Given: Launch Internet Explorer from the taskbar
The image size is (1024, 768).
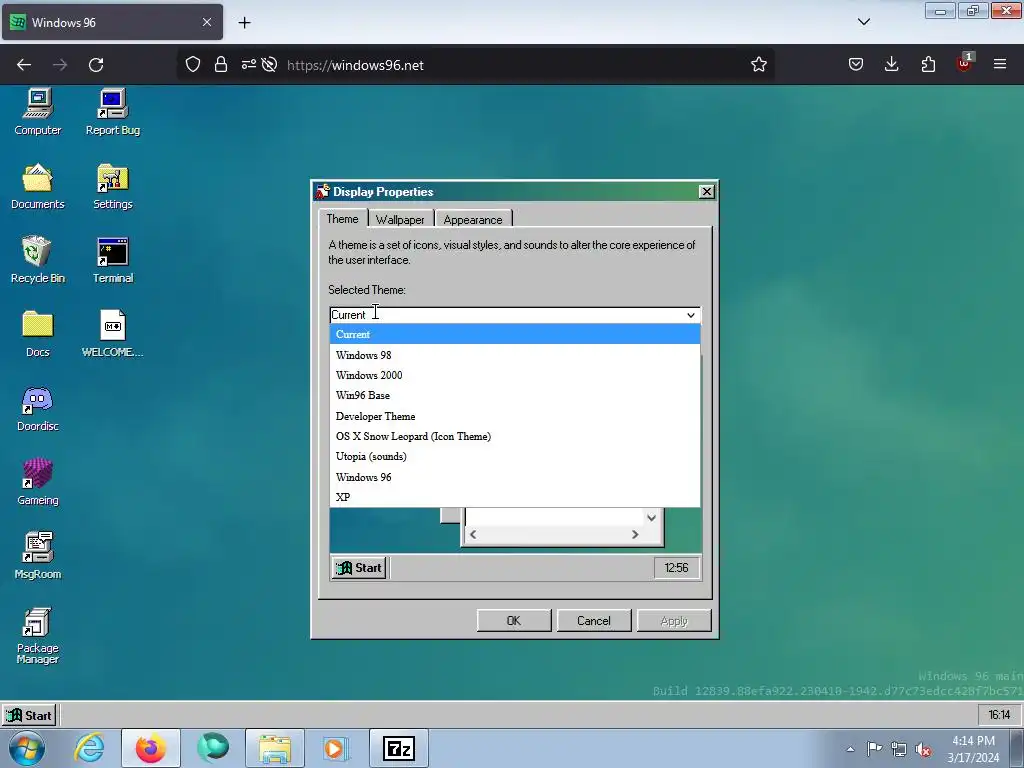Looking at the screenshot, I should click(89, 748).
